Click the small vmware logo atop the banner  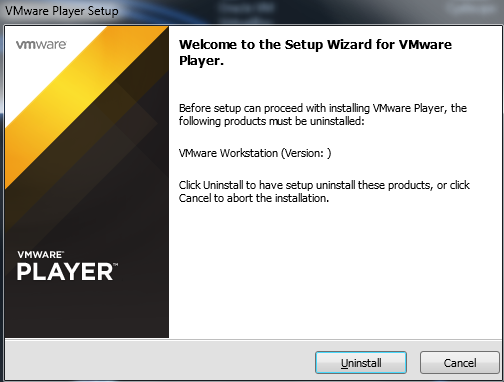pyautogui.click(x=41, y=45)
